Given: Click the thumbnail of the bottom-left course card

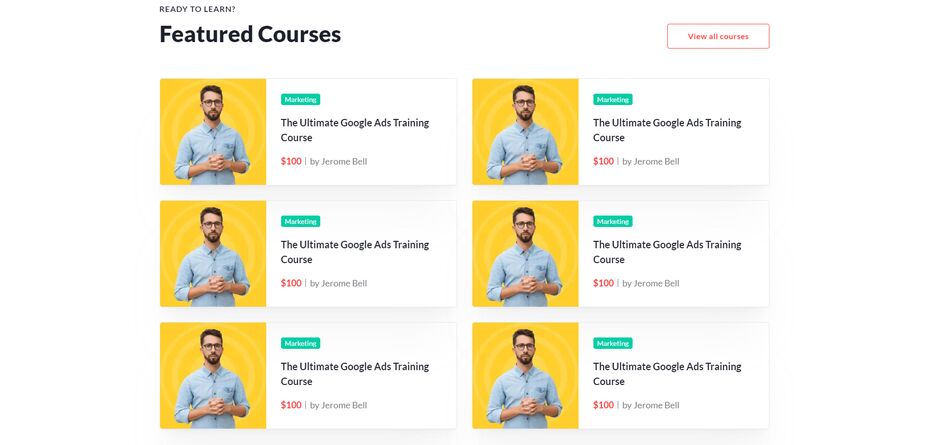Looking at the screenshot, I should point(213,376).
